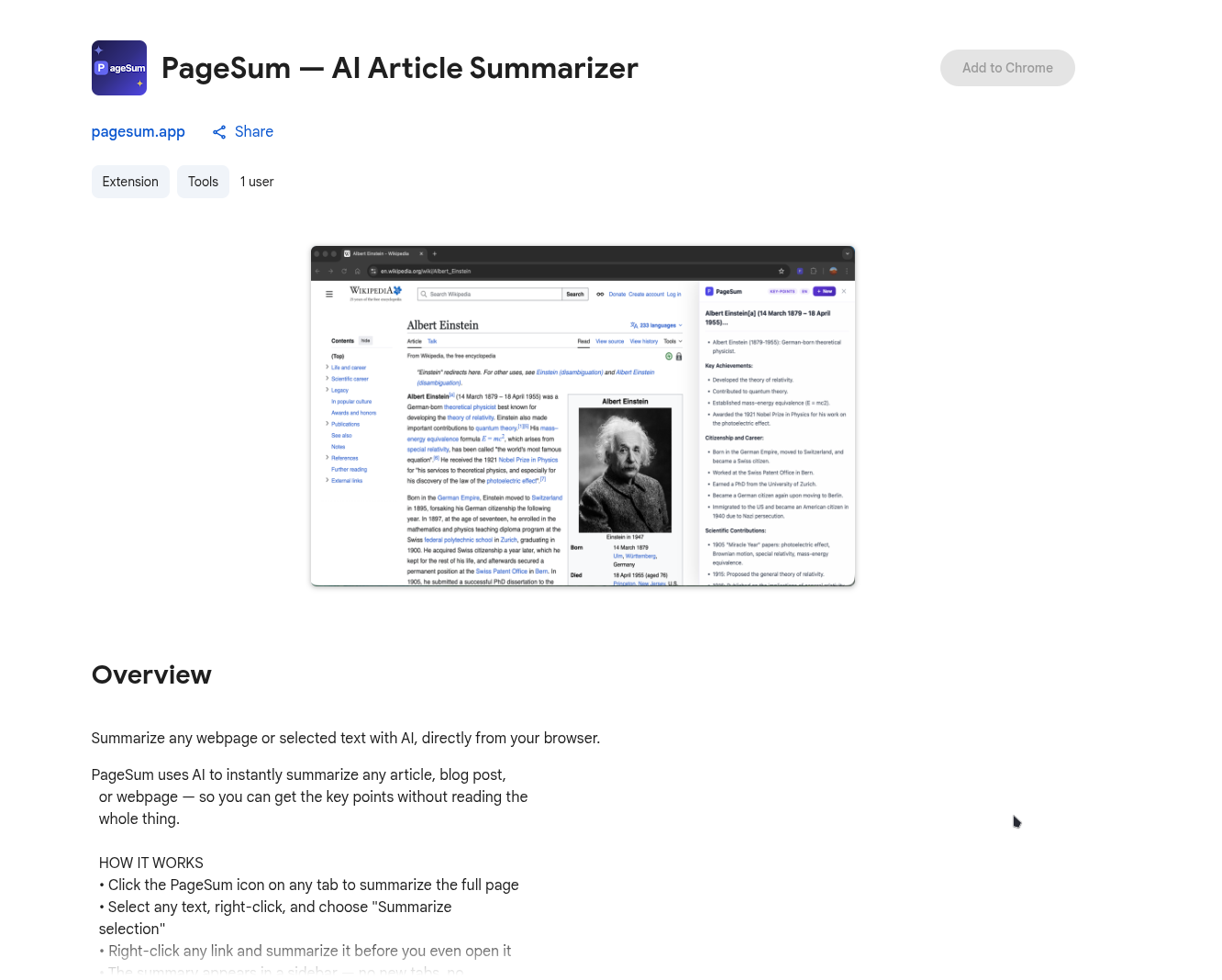The image size is (1222, 980).
Task: Click the 'Select any text, right-click' bullet
Action: click(275, 918)
